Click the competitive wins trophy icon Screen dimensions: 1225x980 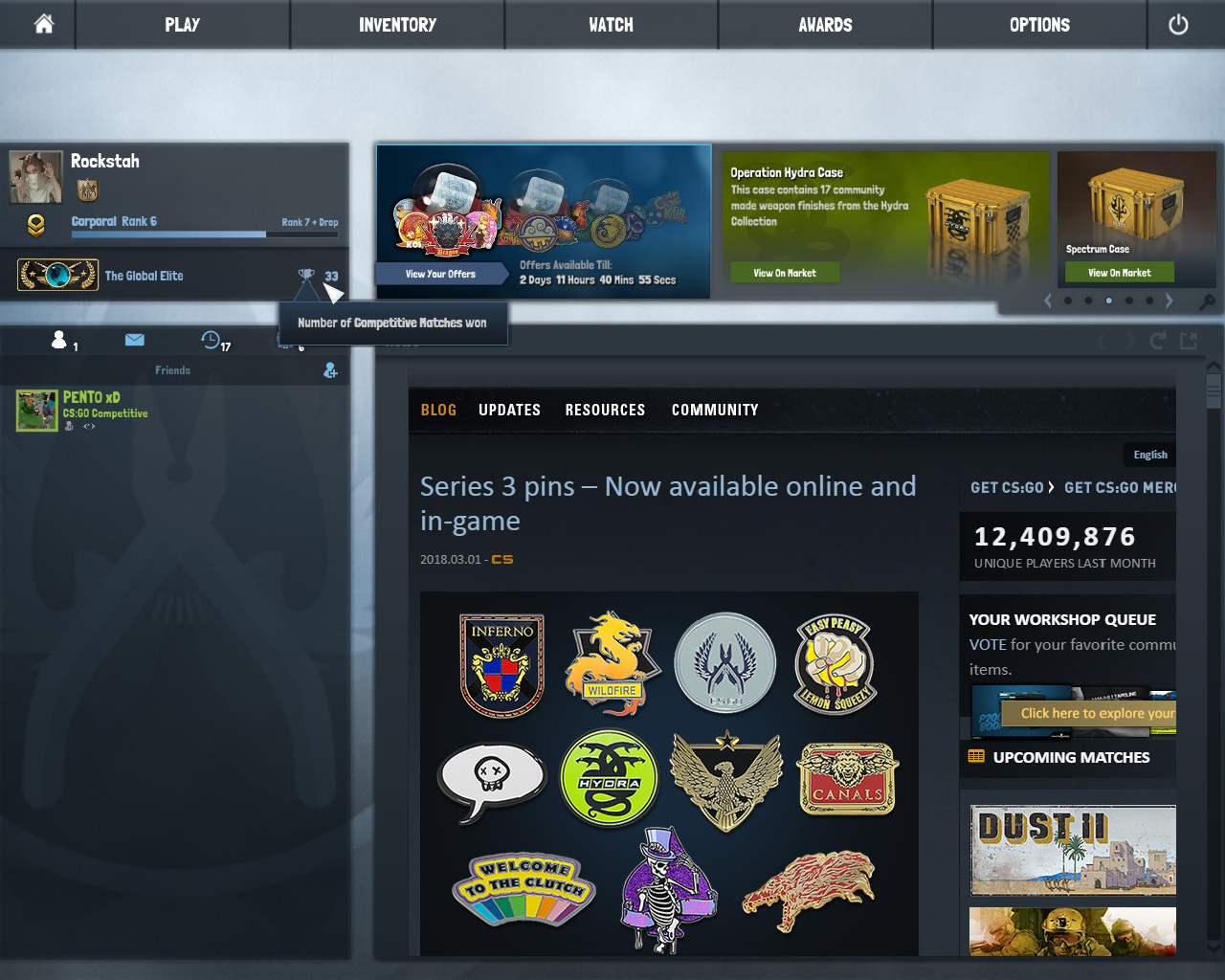[x=306, y=277]
